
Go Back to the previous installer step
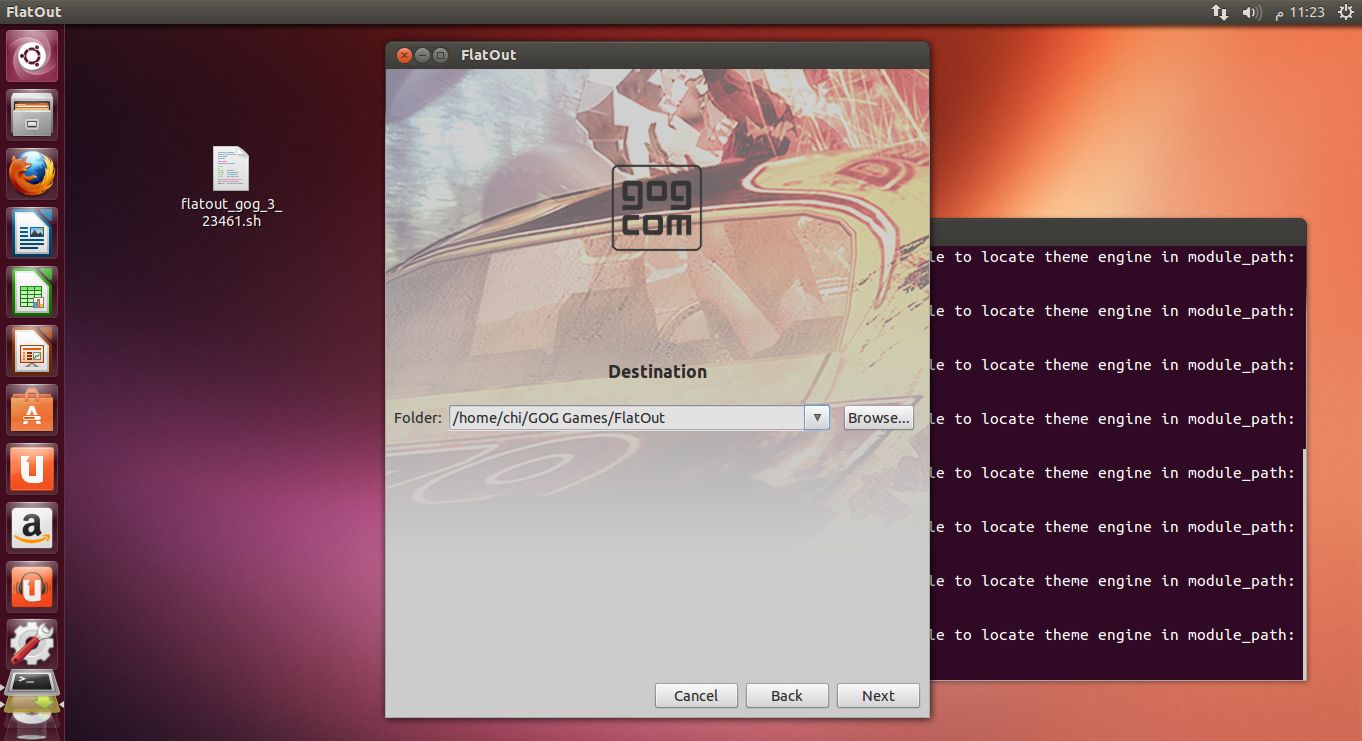787,696
